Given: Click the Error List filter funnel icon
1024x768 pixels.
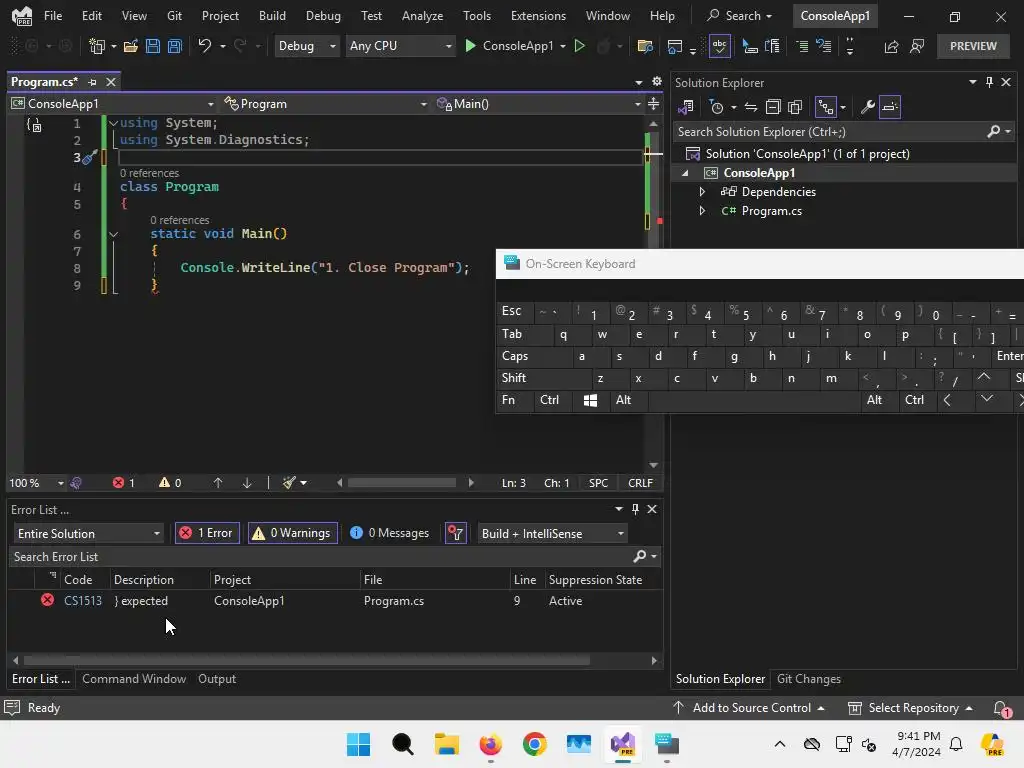Looking at the screenshot, I should point(456,534).
